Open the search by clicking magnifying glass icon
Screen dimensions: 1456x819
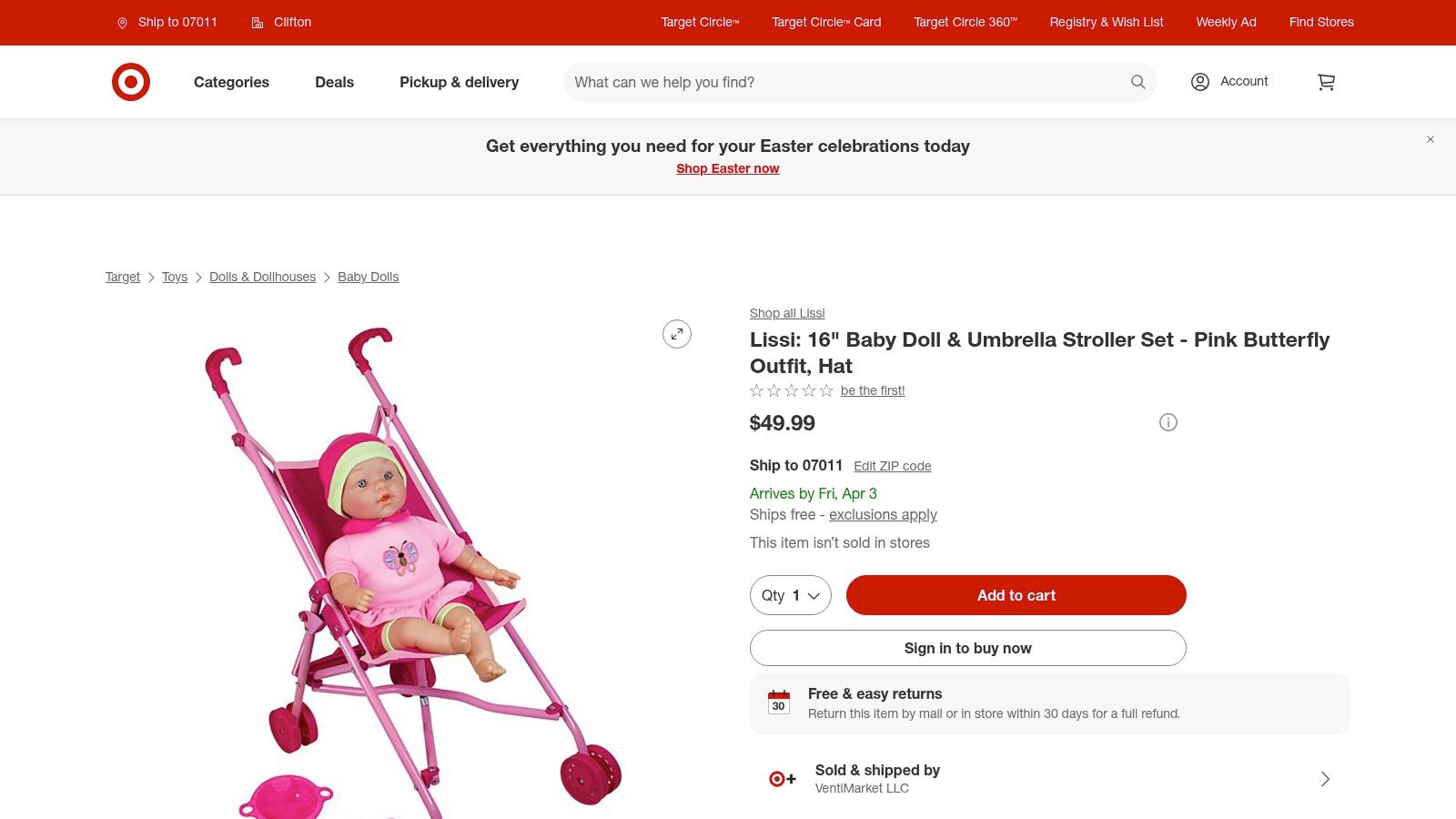[1137, 82]
